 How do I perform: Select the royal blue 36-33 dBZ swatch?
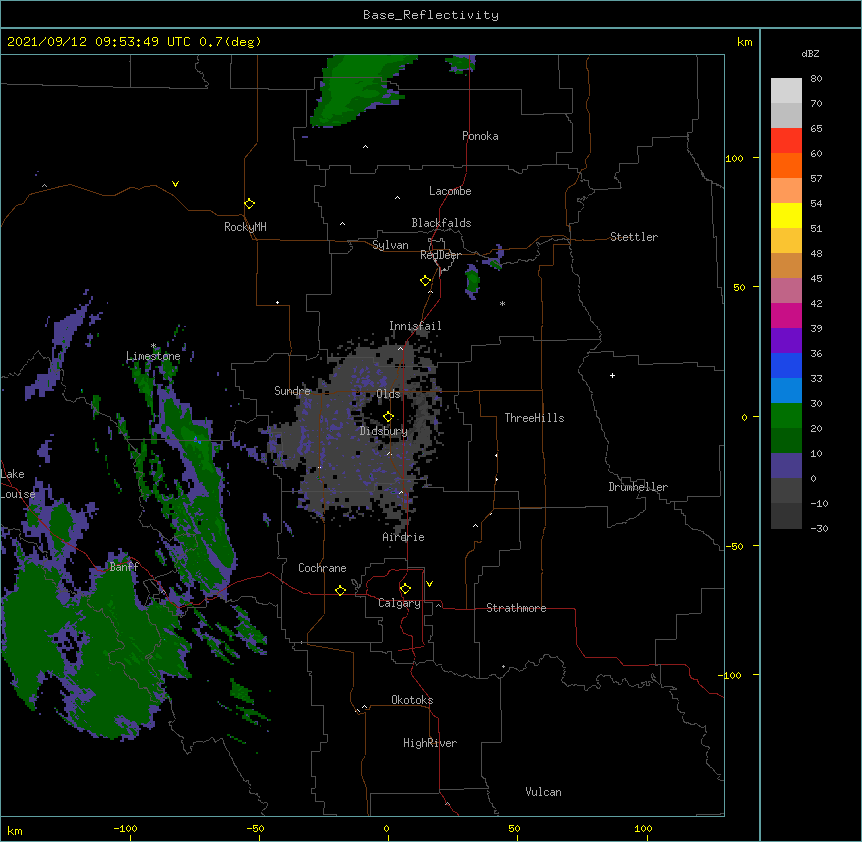point(786,365)
